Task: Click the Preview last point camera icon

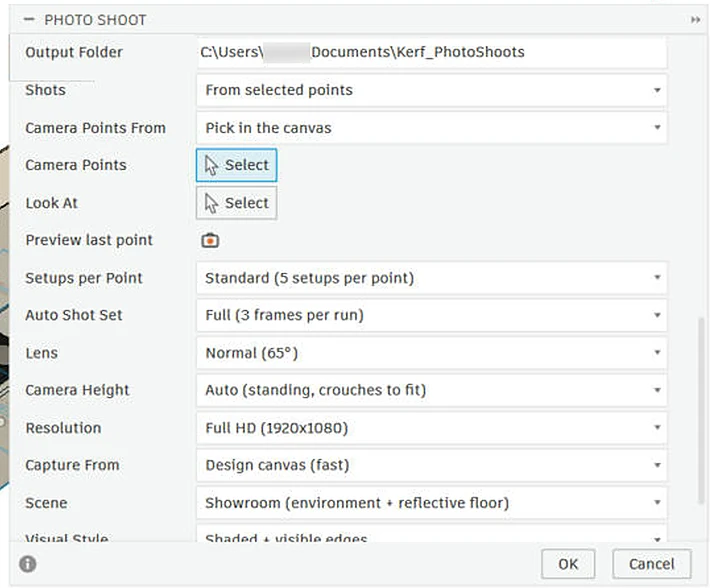Action: 210,240
